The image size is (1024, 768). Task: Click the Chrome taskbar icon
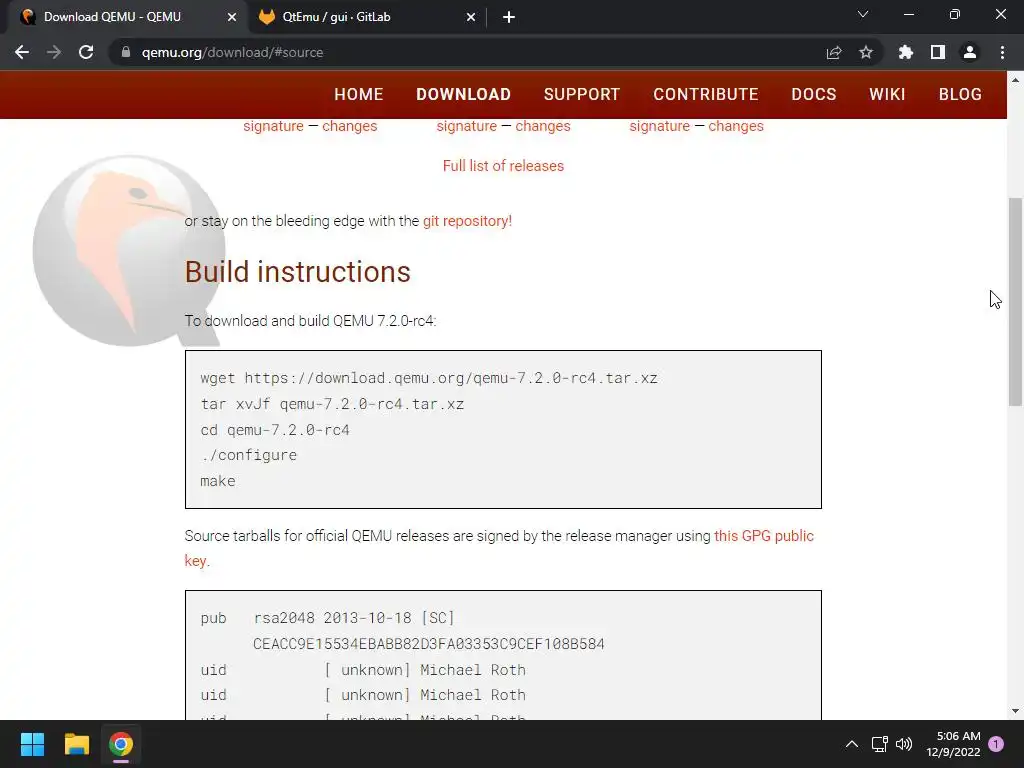click(x=121, y=744)
